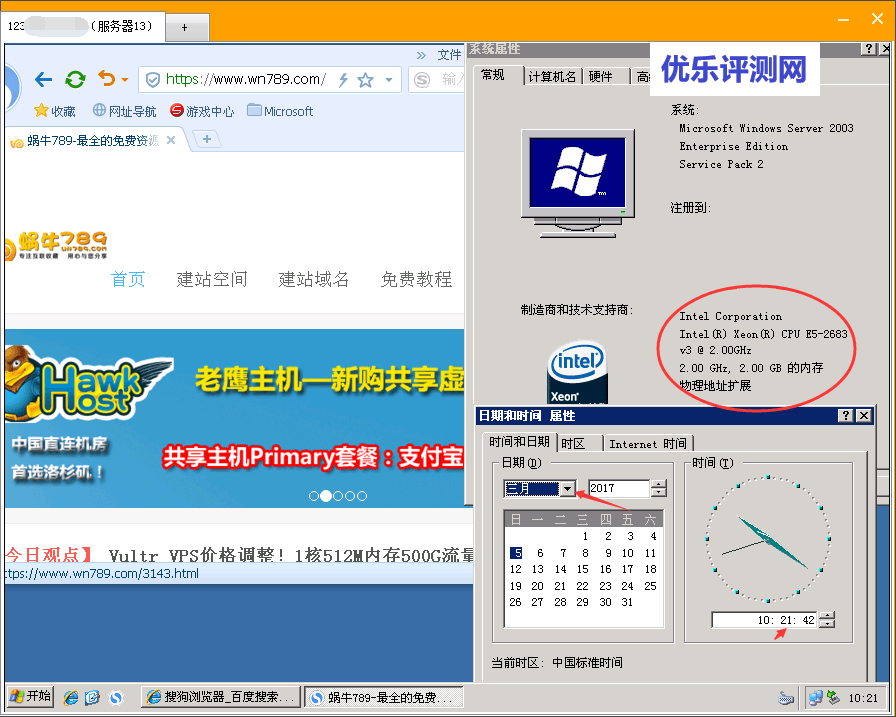Select day 5 in calendar
This screenshot has width=896, height=717.
516,552
